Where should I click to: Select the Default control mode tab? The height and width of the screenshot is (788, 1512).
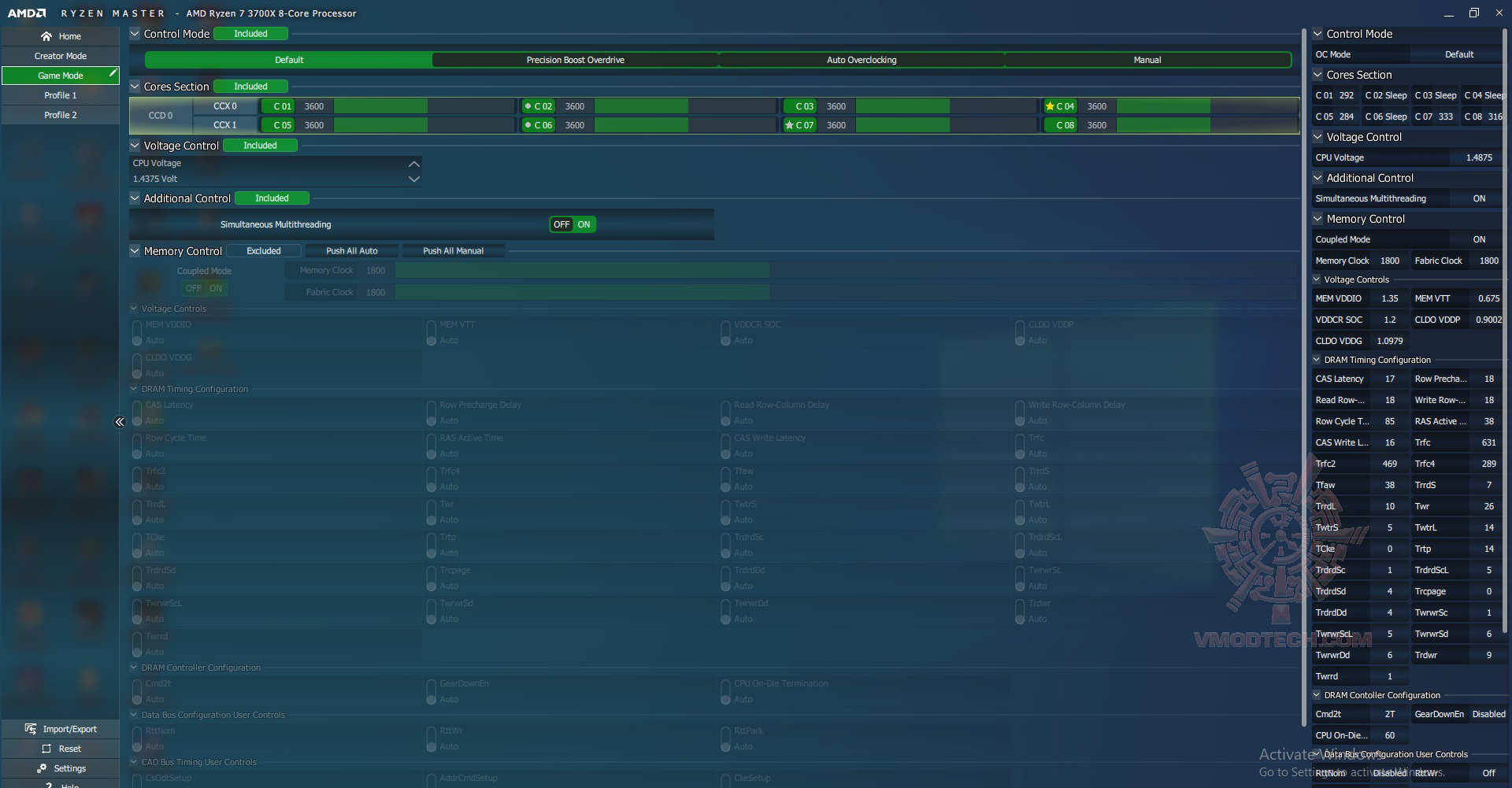point(289,60)
